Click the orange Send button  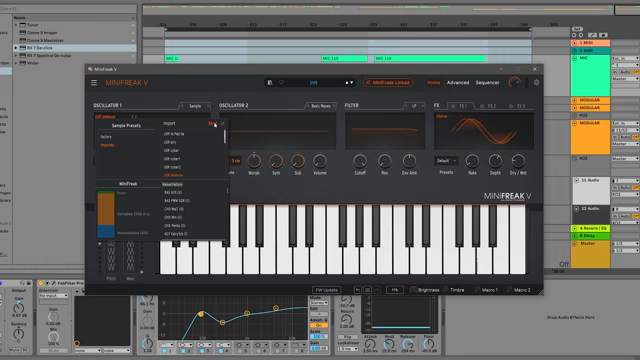(x=212, y=123)
